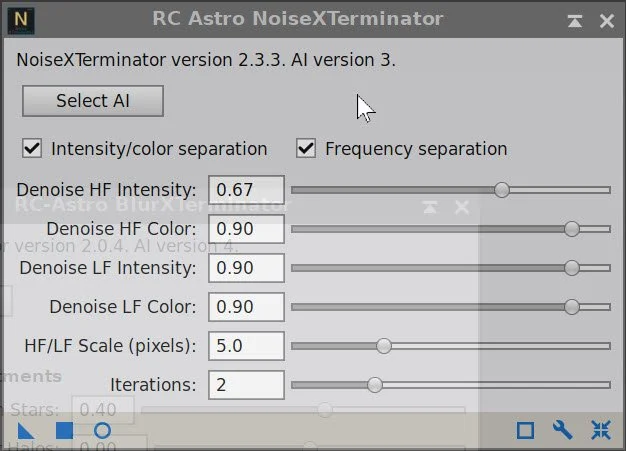
Task: Click the Select AI button
Action: (x=93, y=101)
